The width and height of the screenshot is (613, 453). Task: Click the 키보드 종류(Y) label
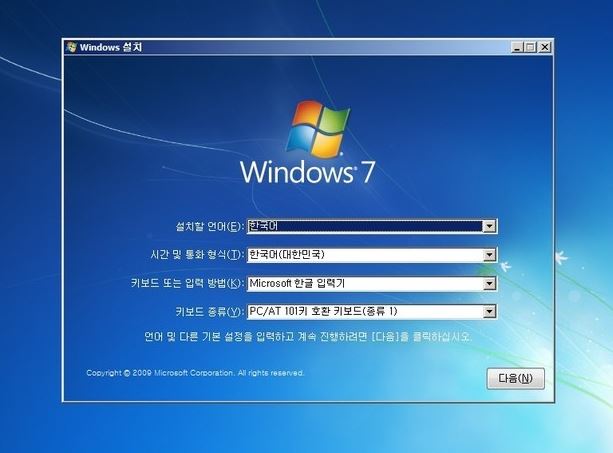(210, 312)
